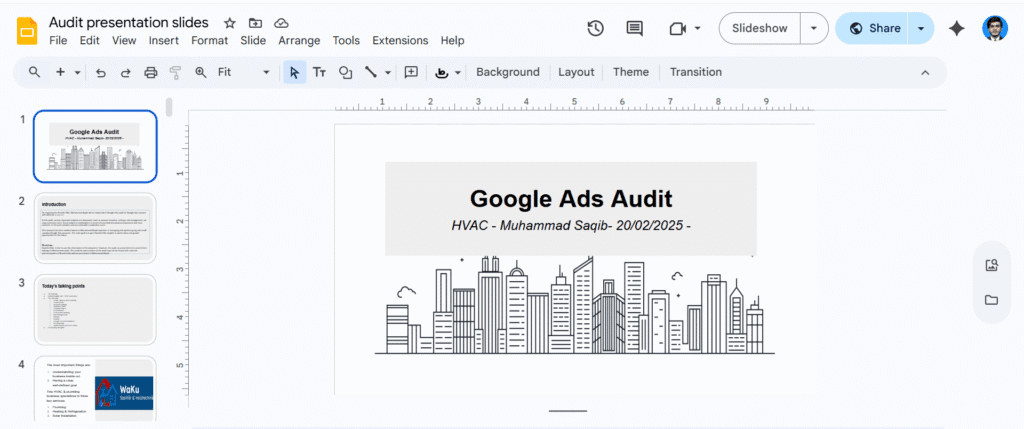Select slide 3 Today's talking points thumbnail
1024x429 pixels.
[x=95, y=310]
